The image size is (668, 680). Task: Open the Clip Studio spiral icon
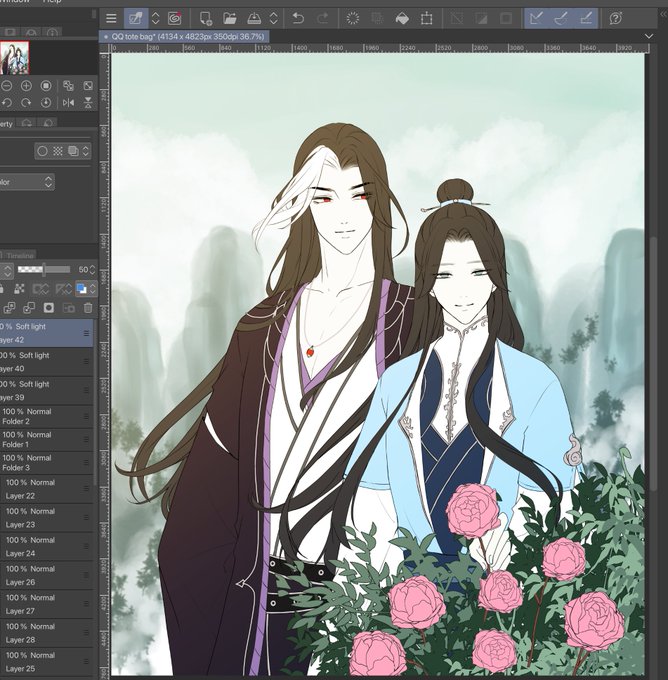point(174,18)
